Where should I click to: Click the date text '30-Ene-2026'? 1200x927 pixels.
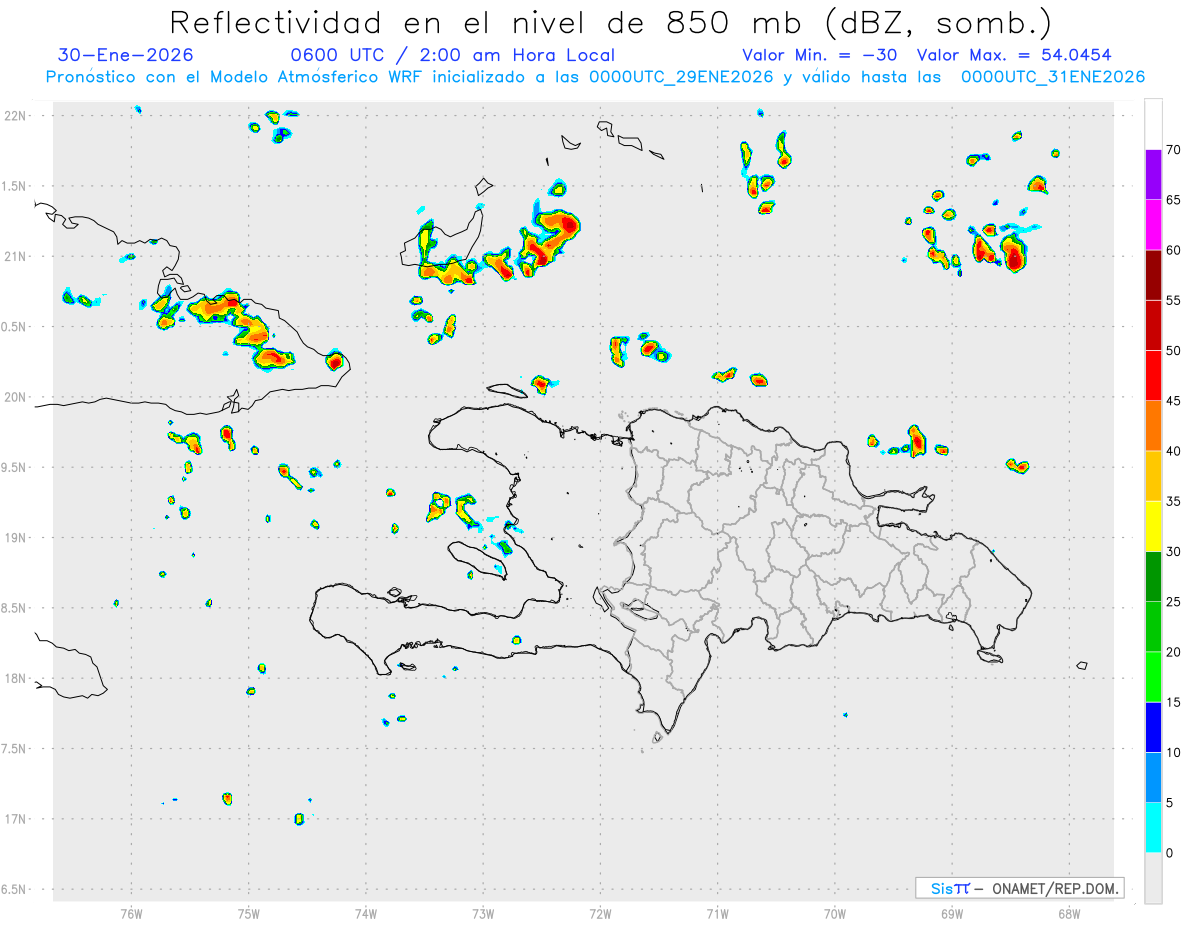pos(126,55)
